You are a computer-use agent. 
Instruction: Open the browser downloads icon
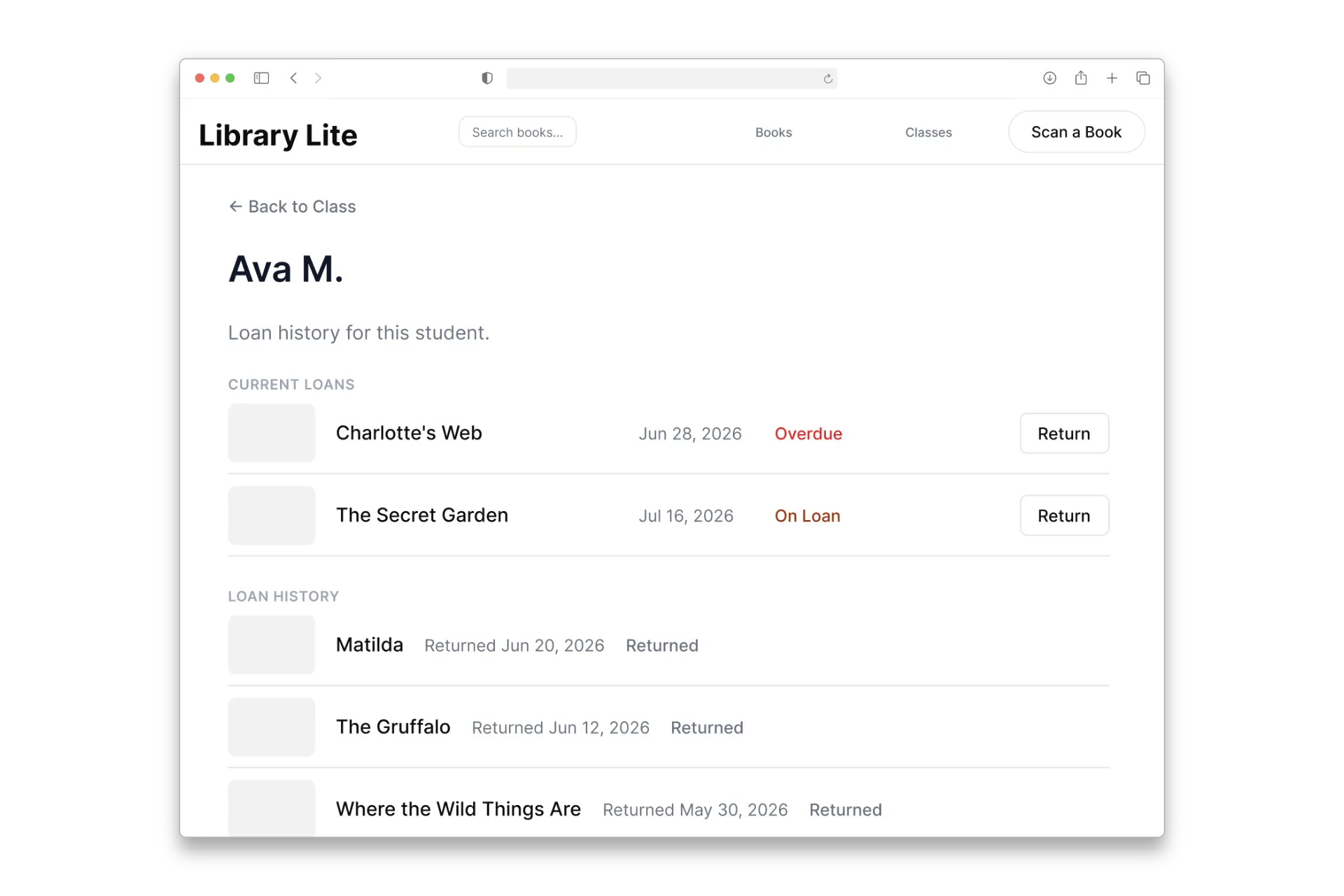click(x=1049, y=78)
